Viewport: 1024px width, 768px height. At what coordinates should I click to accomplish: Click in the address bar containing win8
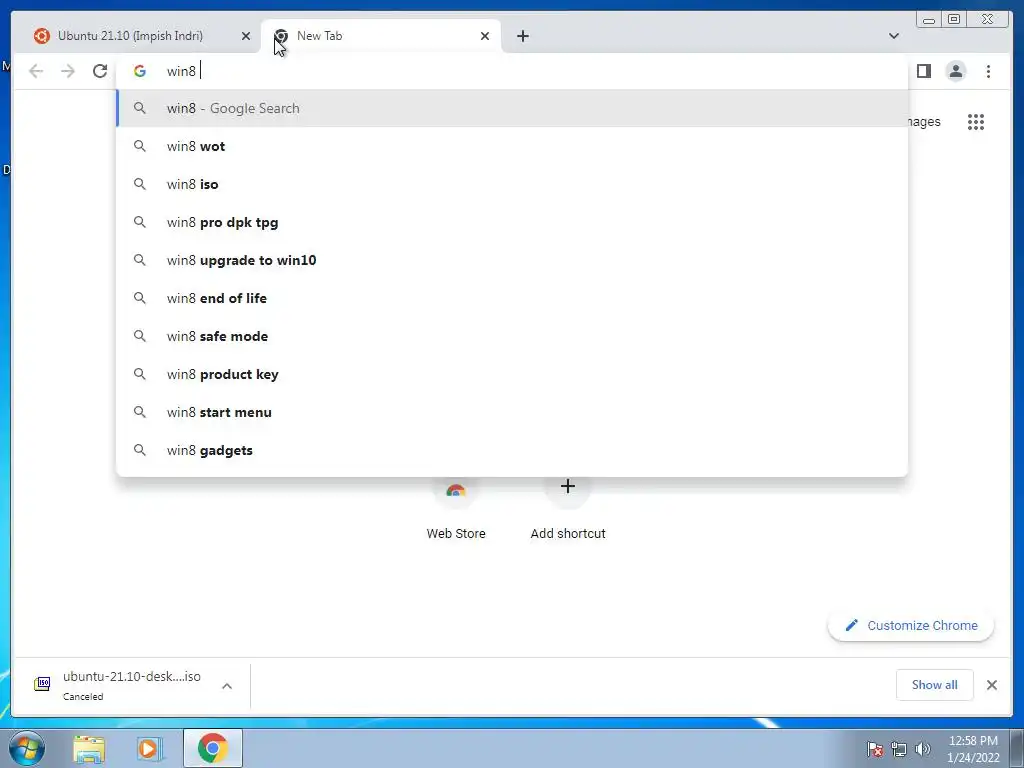pos(512,71)
